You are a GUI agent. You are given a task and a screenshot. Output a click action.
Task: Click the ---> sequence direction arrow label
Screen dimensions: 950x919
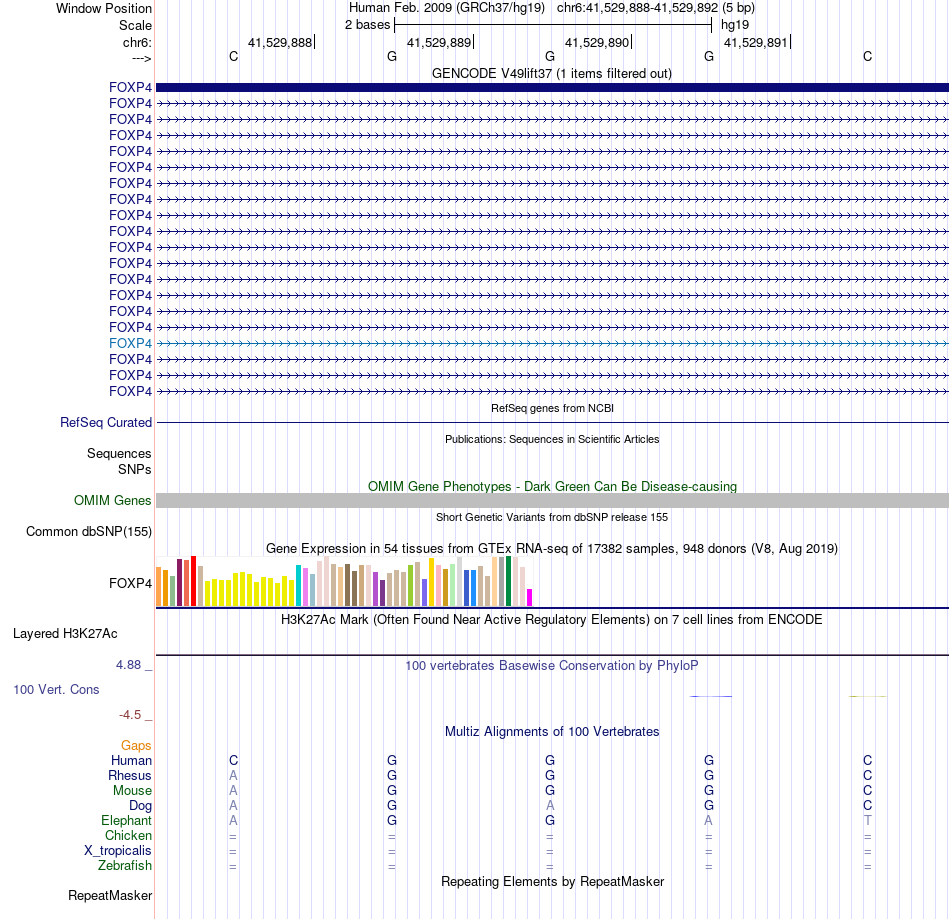(141, 58)
